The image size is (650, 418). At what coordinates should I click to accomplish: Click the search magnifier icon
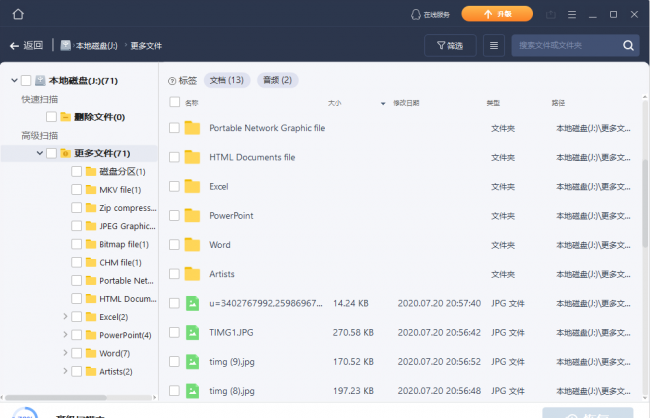pos(628,45)
